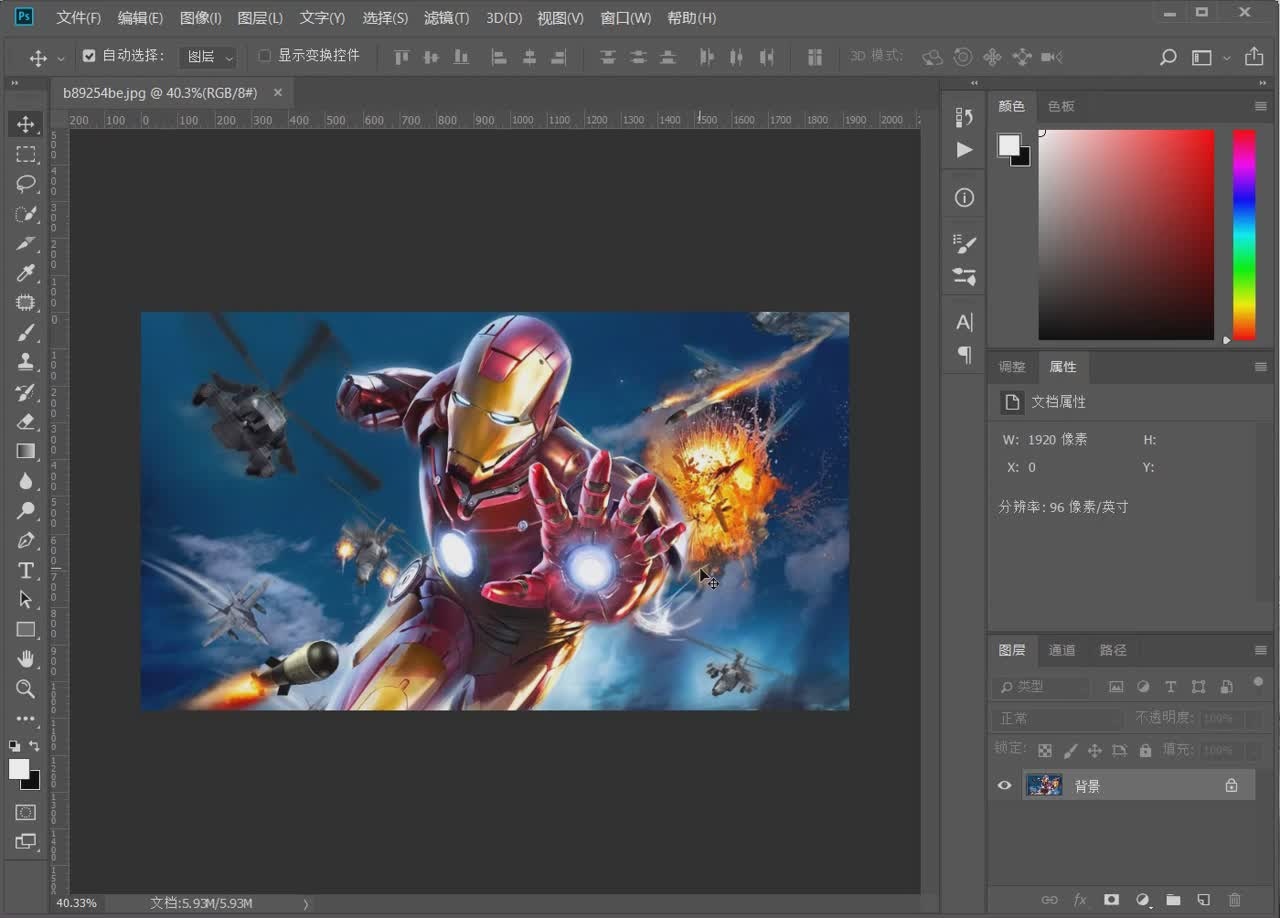The width and height of the screenshot is (1280, 918).
Task: Toggle Quick Mask mode
Action: (x=26, y=812)
